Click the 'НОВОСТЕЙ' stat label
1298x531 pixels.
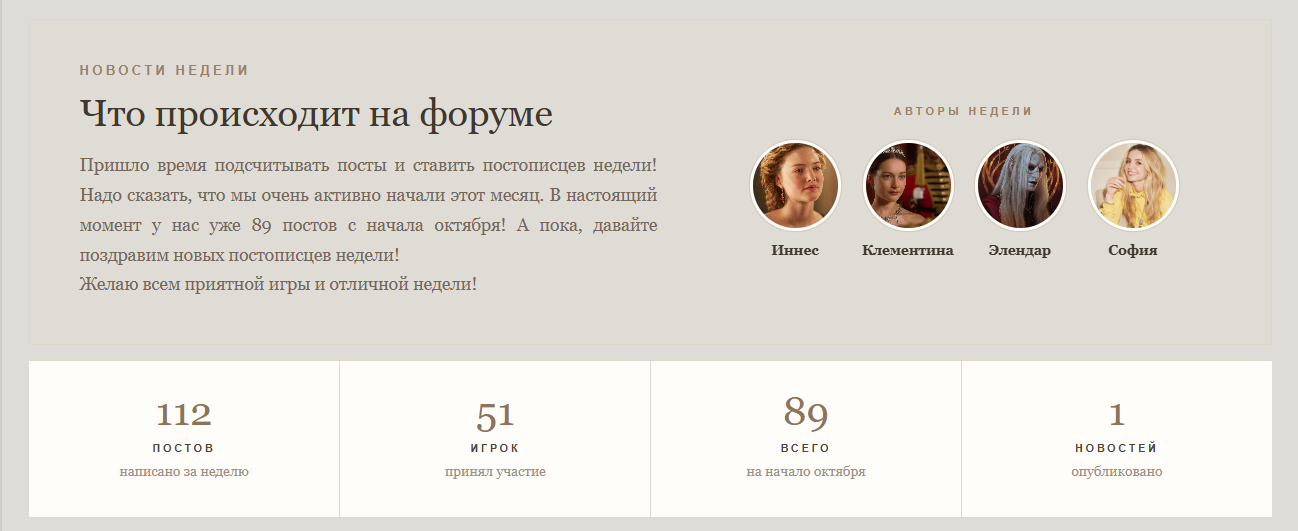click(1117, 448)
